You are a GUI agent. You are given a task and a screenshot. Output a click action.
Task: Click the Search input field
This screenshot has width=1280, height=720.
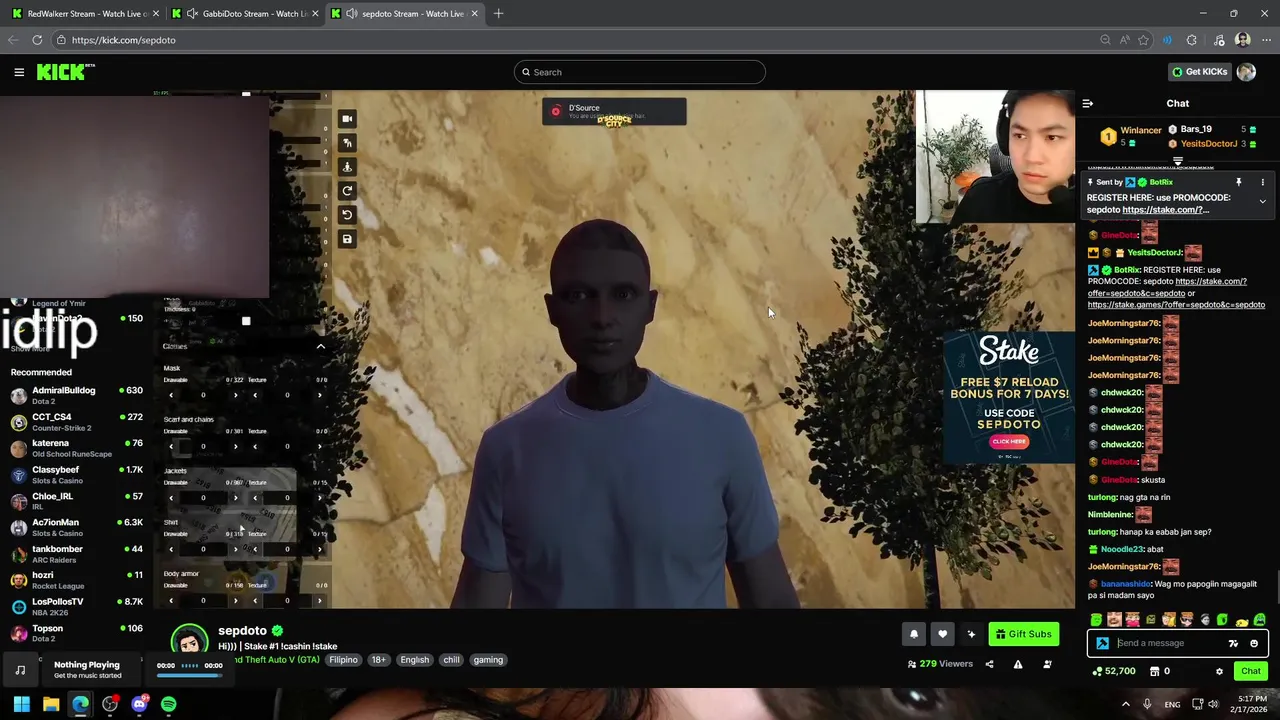coord(640,72)
